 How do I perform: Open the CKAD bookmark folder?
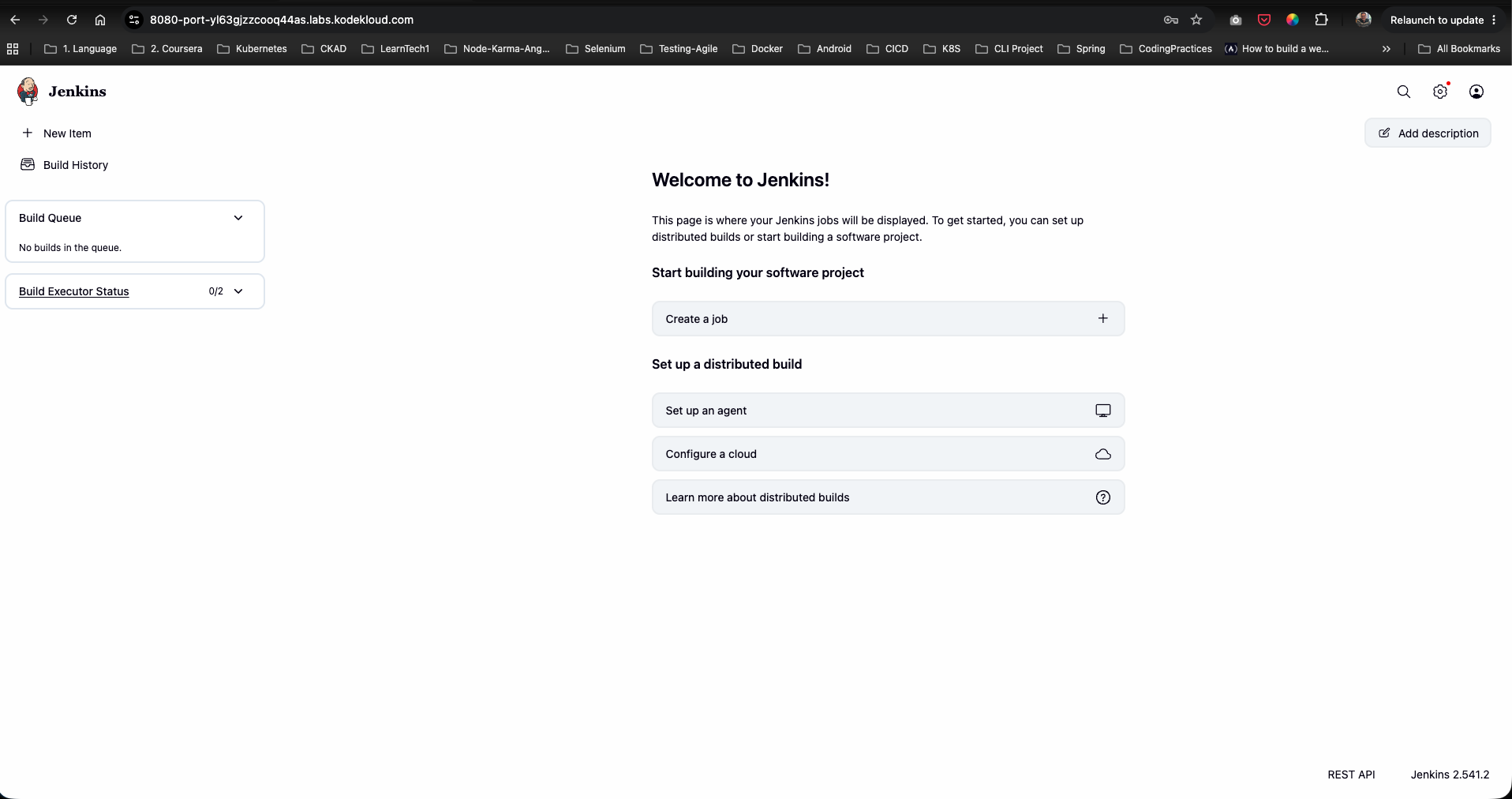324,49
